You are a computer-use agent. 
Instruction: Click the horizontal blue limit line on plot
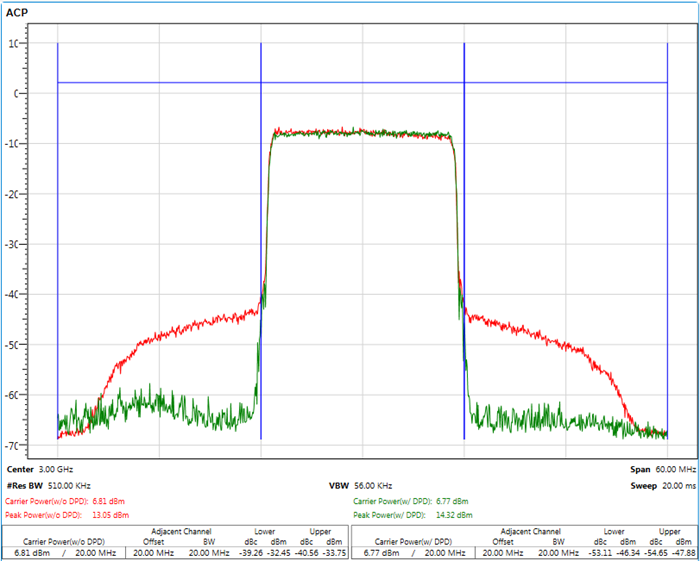pos(160,82)
